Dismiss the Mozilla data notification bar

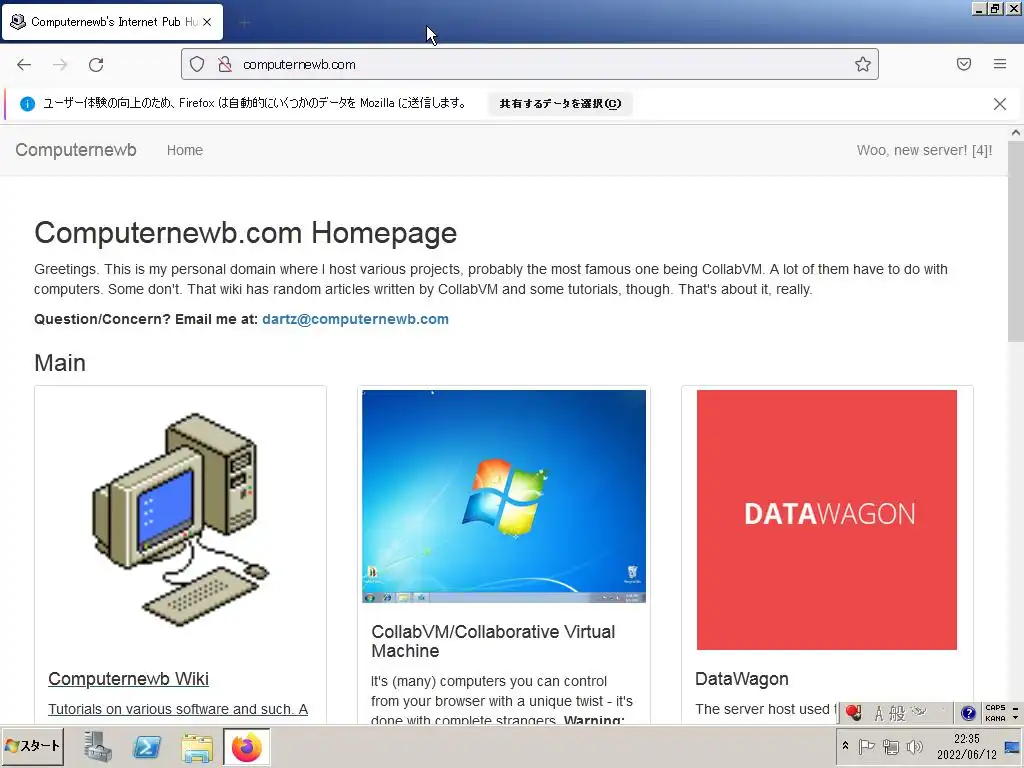point(1000,104)
